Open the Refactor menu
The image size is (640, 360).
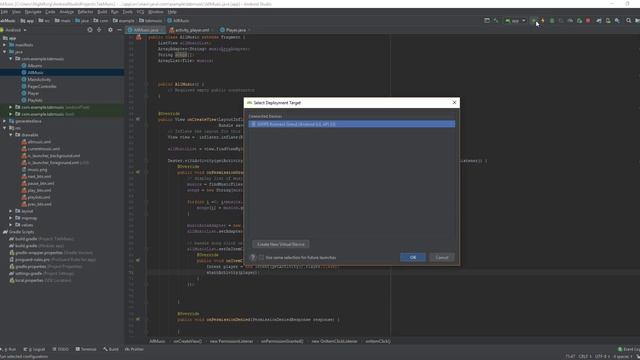[85, 12]
